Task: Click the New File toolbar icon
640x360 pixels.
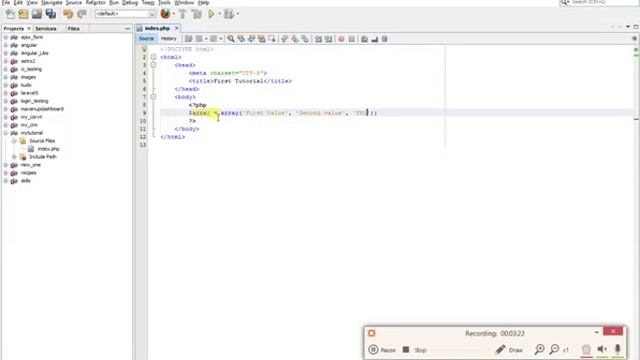Action: tap(10, 14)
